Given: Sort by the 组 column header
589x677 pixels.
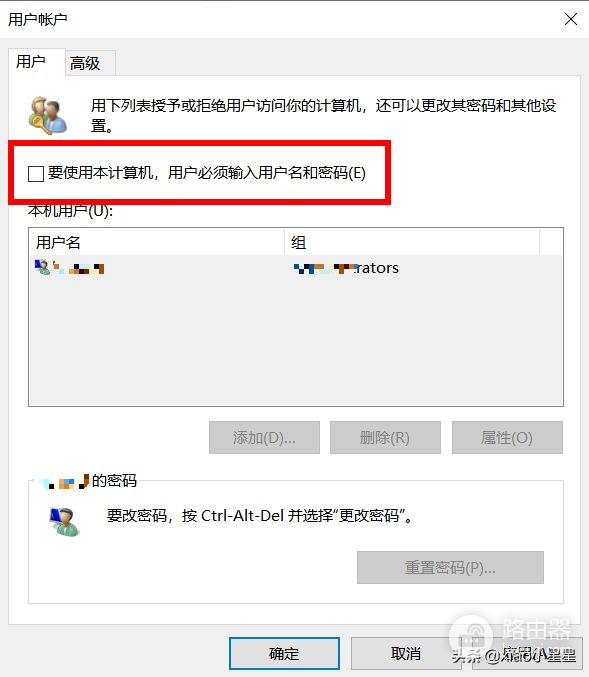Looking at the screenshot, I should [x=412, y=242].
